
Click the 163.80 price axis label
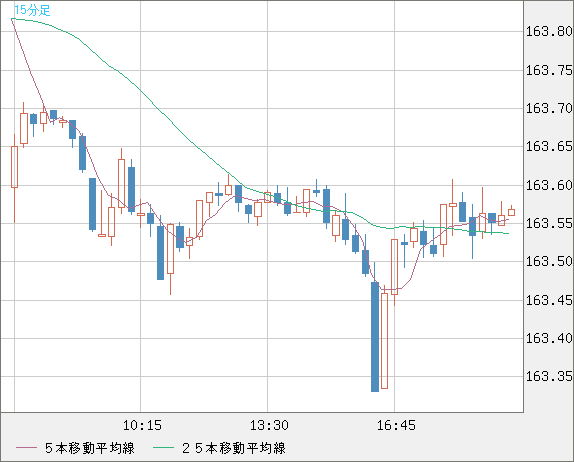point(549,31)
